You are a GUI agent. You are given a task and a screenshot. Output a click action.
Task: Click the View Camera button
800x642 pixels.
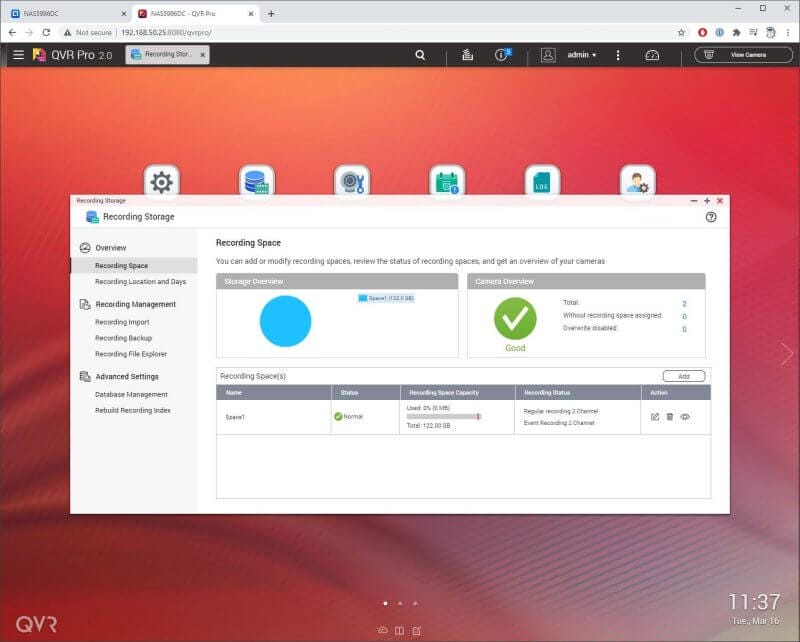click(x=743, y=55)
